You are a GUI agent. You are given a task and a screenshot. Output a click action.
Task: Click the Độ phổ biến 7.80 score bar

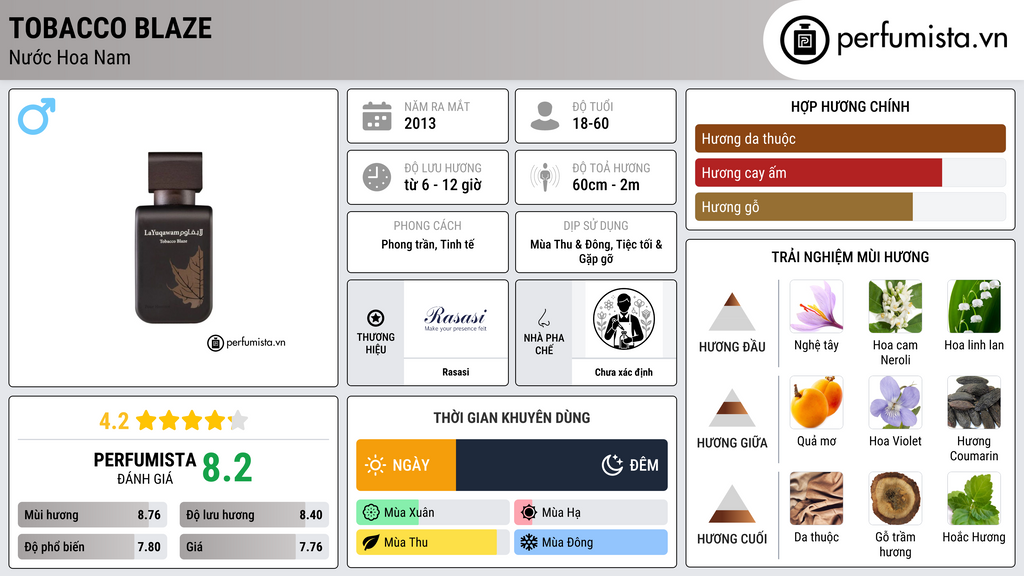click(92, 547)
